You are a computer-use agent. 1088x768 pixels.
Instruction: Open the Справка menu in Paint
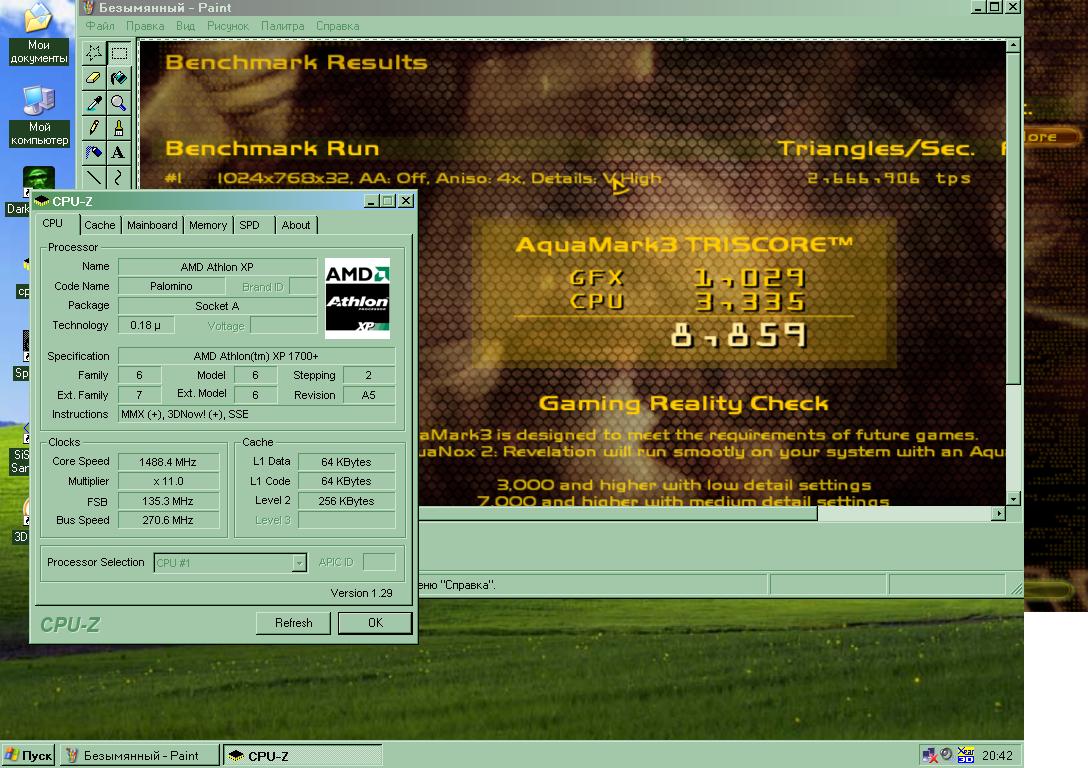pos(337,26)
